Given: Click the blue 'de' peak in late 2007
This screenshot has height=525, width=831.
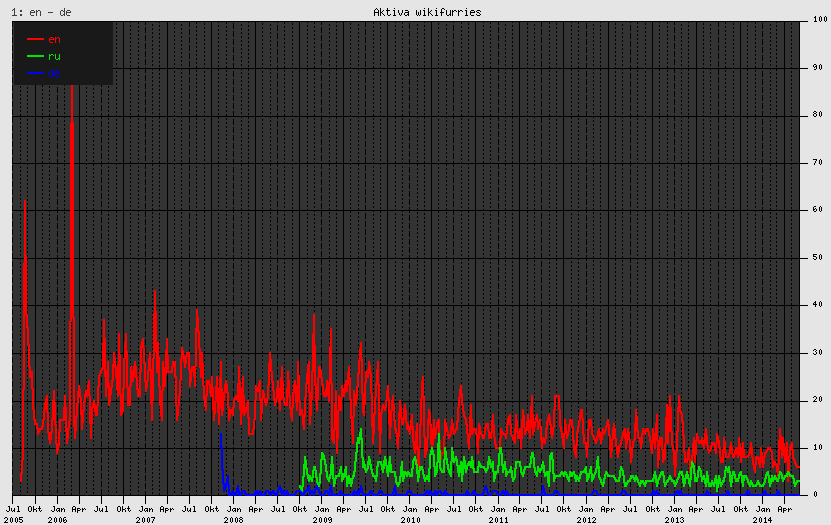Looking at the screenshot, I should (x=221, y=435).
